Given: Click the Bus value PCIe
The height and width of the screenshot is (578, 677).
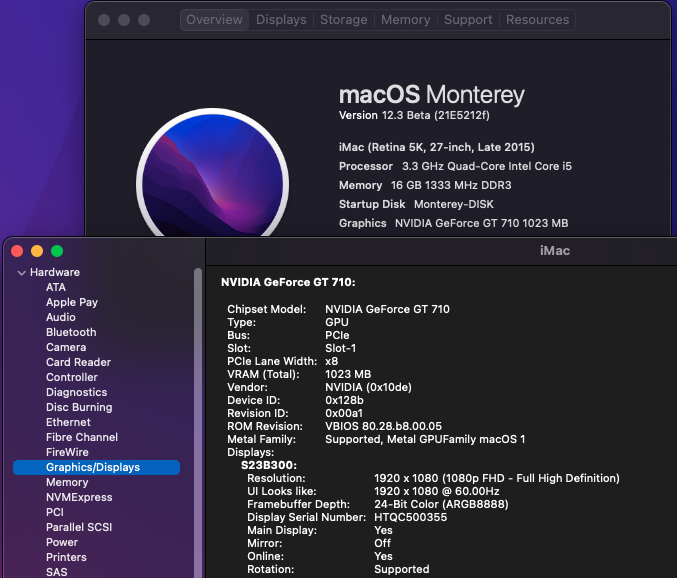Looking at the screenshot, I should click(x=337, y=335).
